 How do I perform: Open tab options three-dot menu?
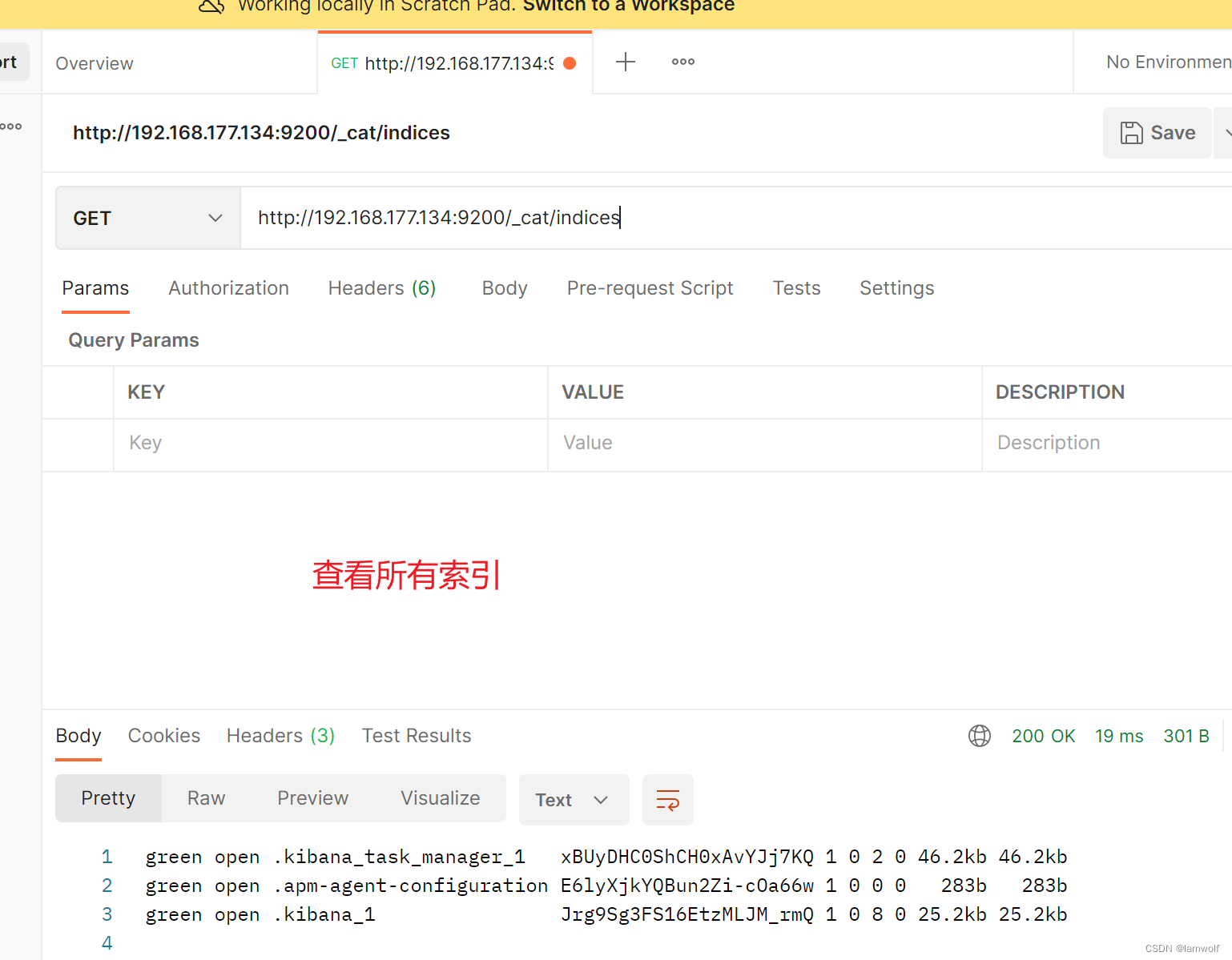tap(683, 62)
